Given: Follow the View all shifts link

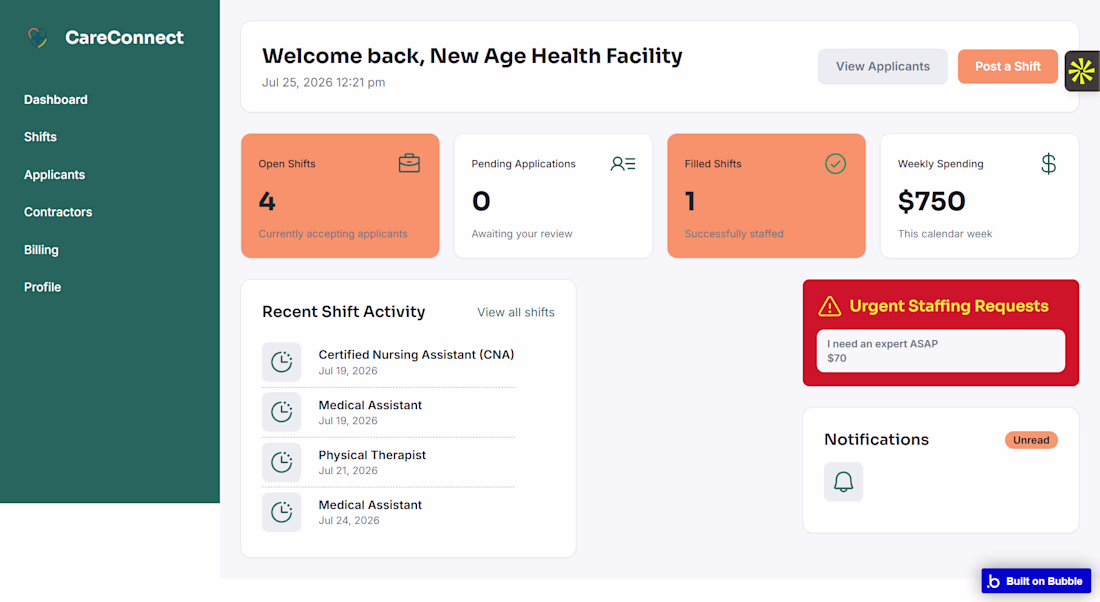Looking at the screenshot, I should point(516,312).
